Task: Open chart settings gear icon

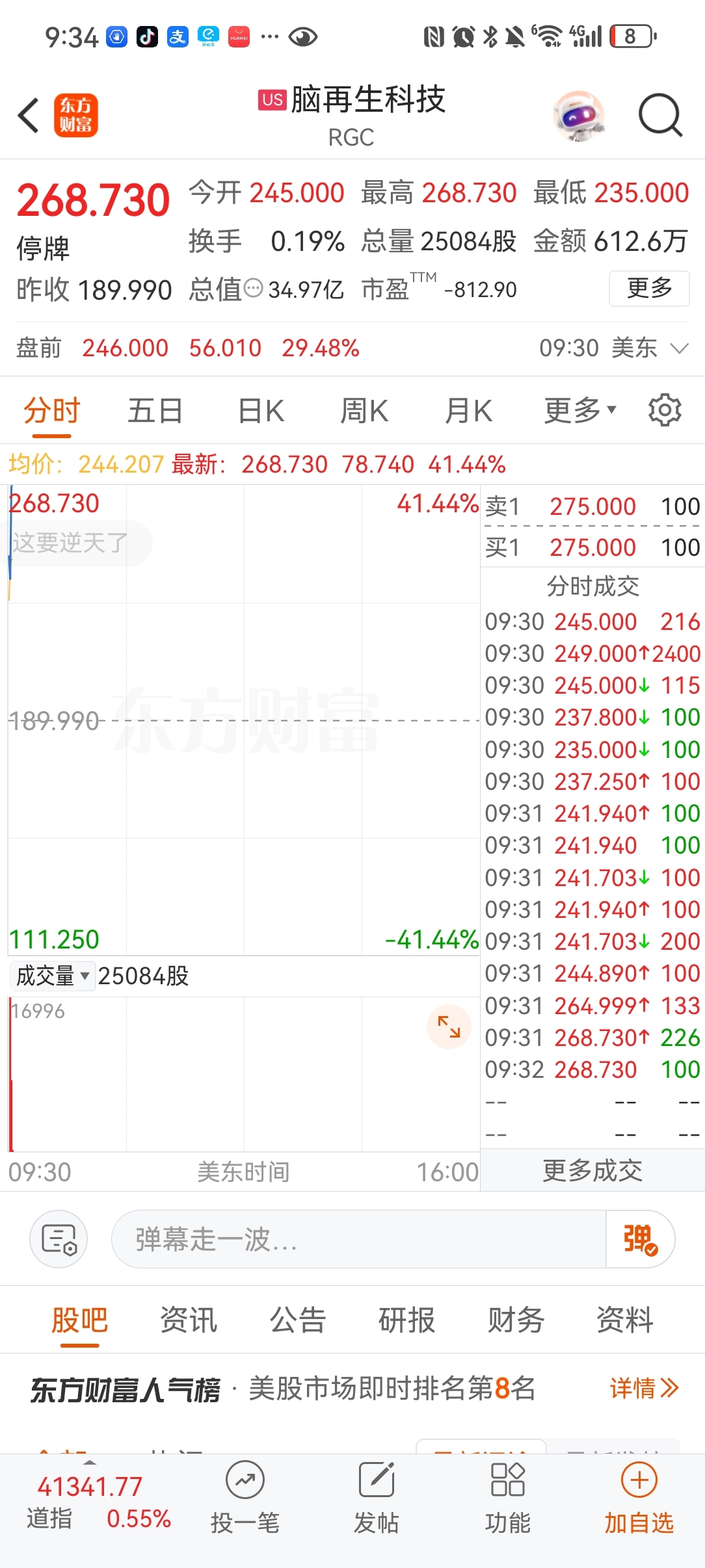Action: pyautogui.click(x=664, y=410)
